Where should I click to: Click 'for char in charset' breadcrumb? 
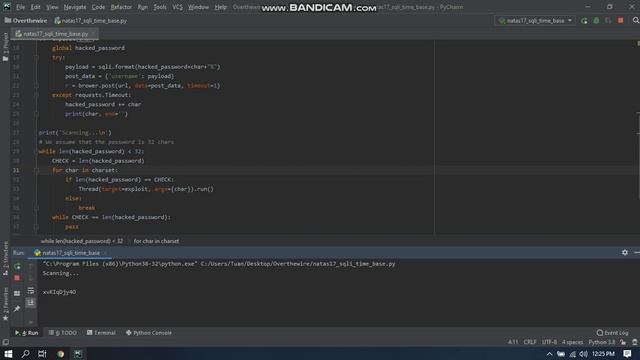[156, 241]
